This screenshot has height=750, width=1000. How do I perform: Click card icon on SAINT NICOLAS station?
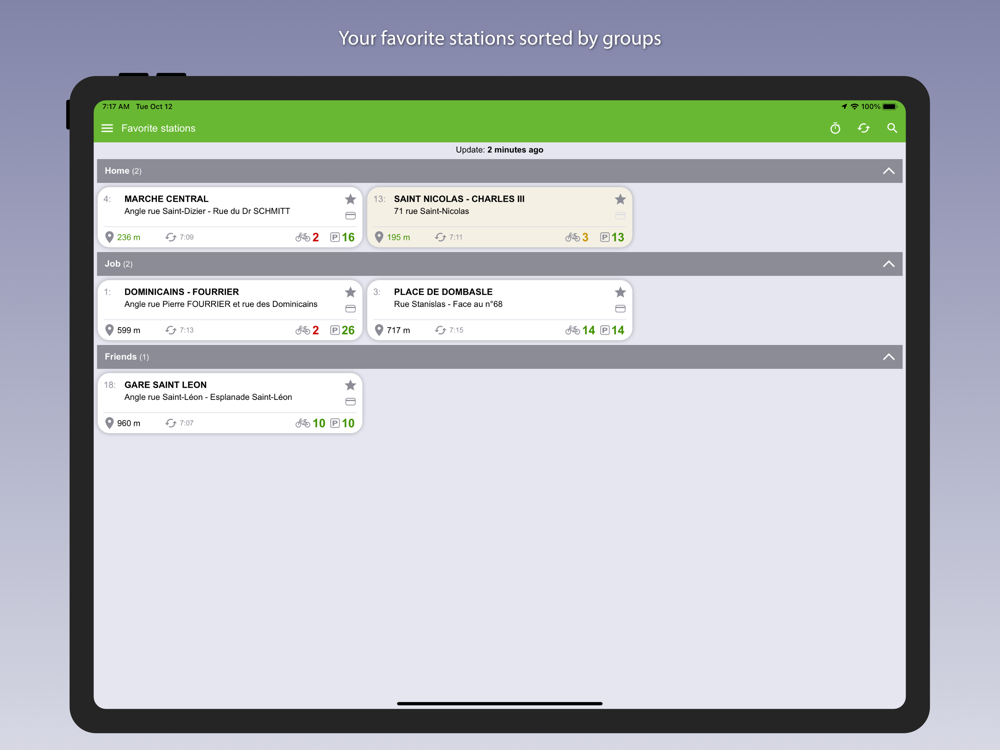click(x=620, y=216)
